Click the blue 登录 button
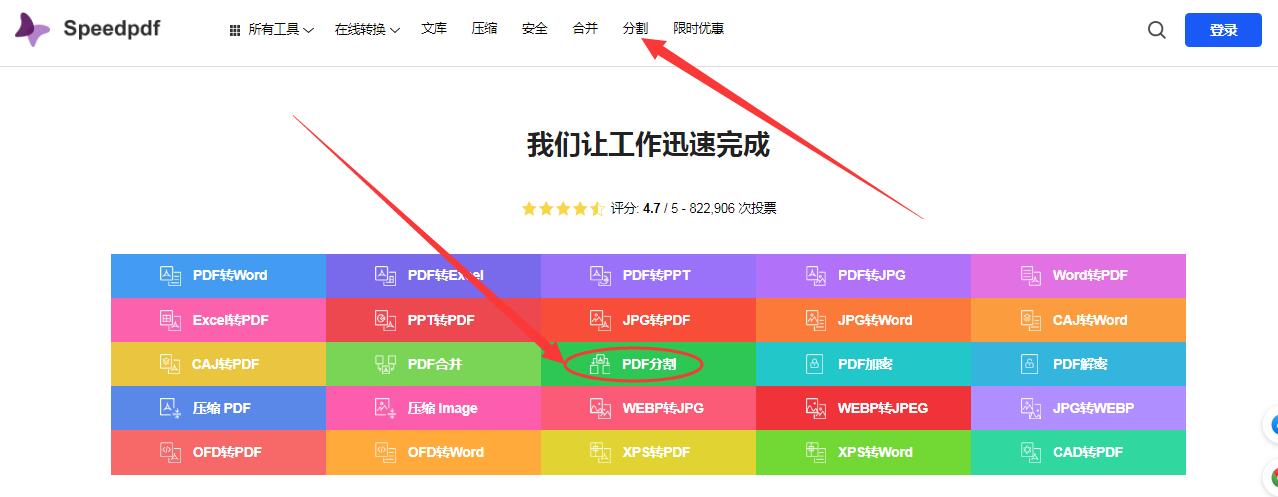The image size is (1278, 497). tap(1223, 30)
